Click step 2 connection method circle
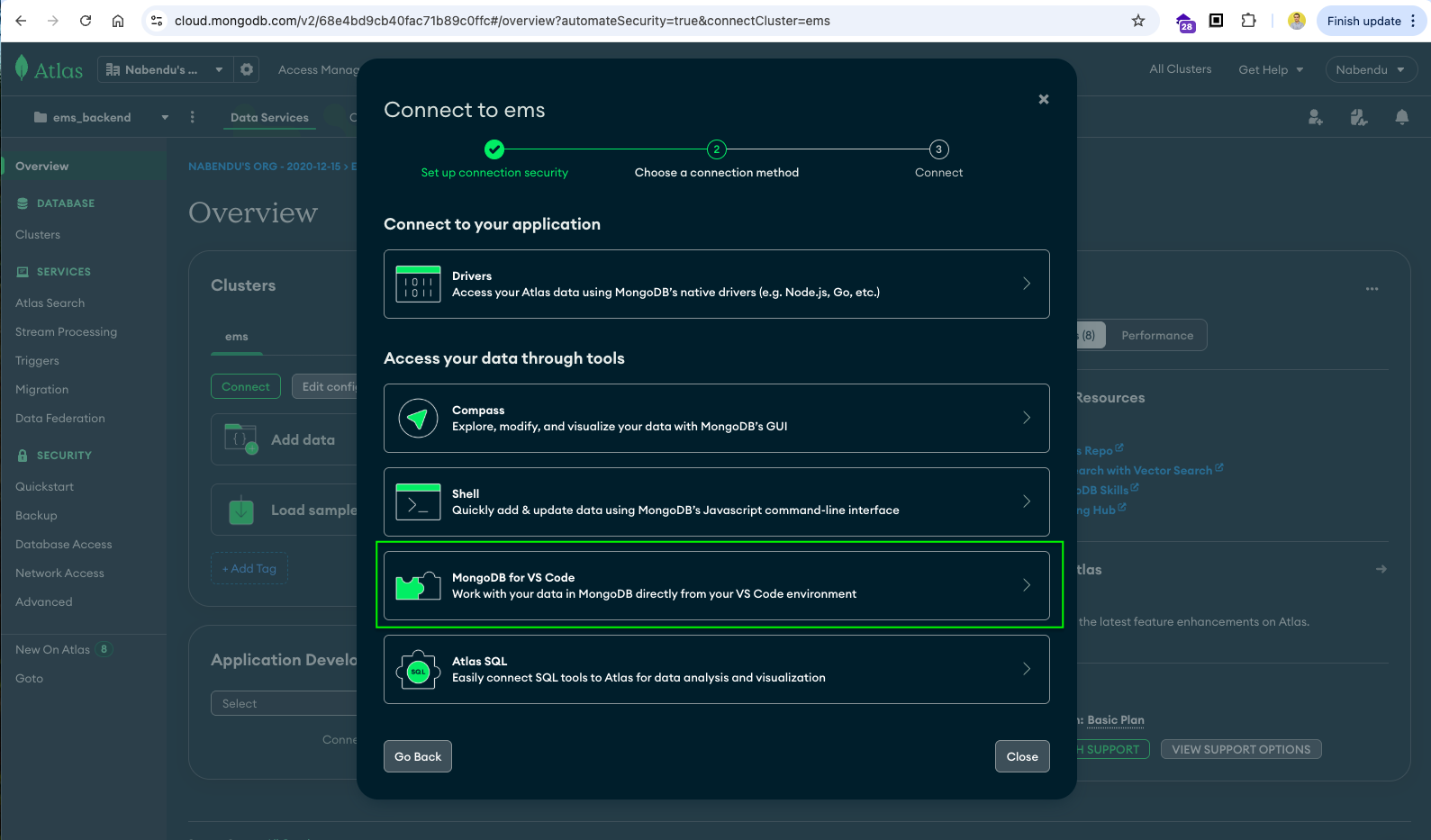The image size is (1431, 840). pyautogui.click(x=717, y=149)
